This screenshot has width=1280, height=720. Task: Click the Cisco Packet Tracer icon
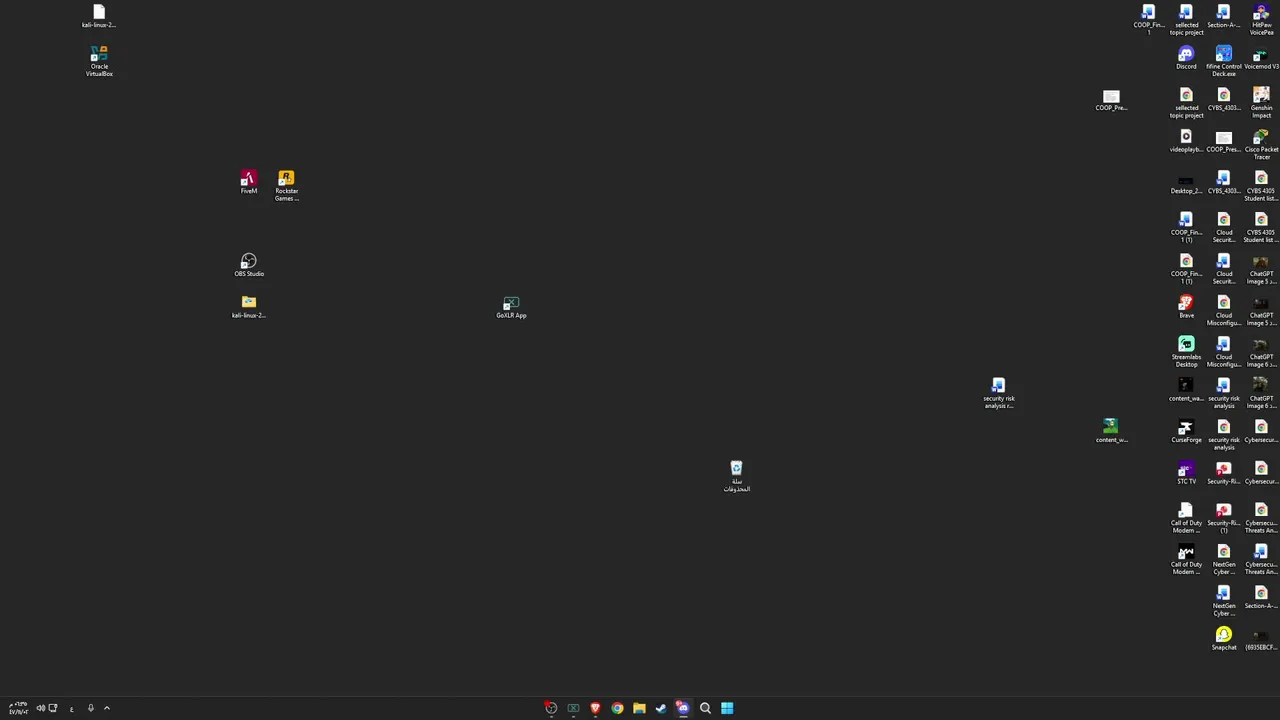(x=1261, y=145)
